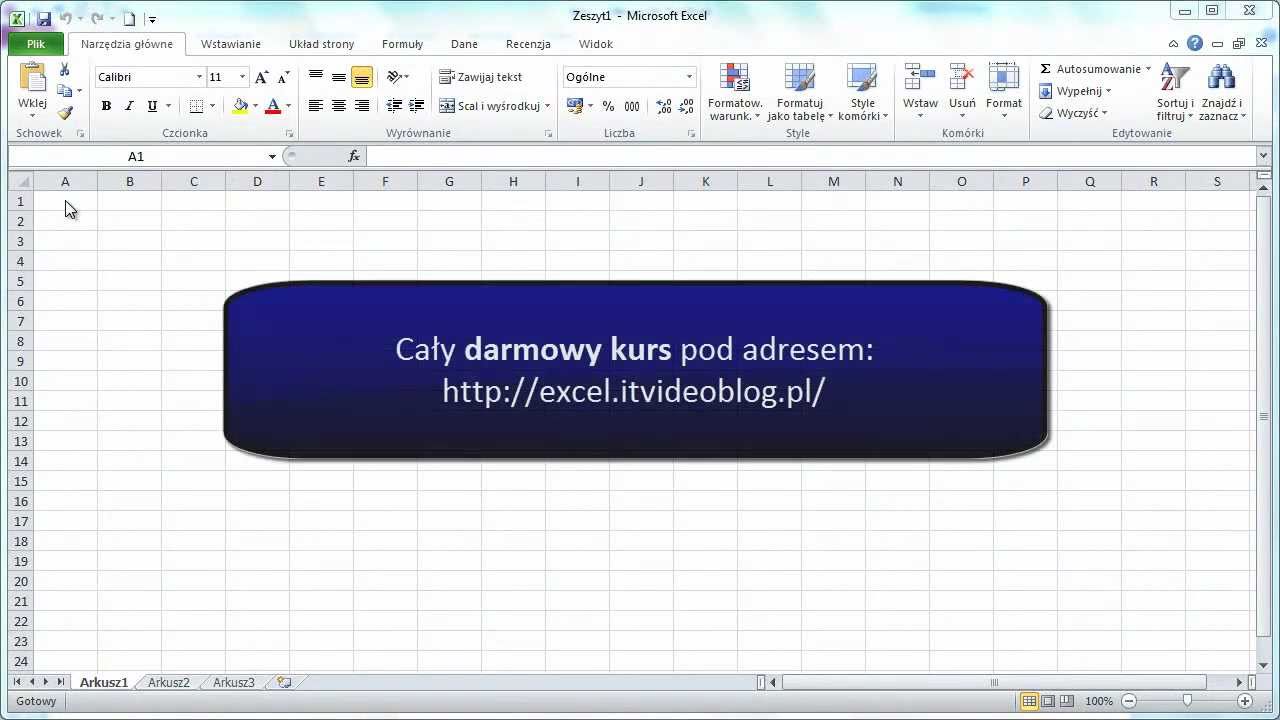This screenshot has width=1280, height=720.
Task: Align cell text right
Action: click(362, 106)
